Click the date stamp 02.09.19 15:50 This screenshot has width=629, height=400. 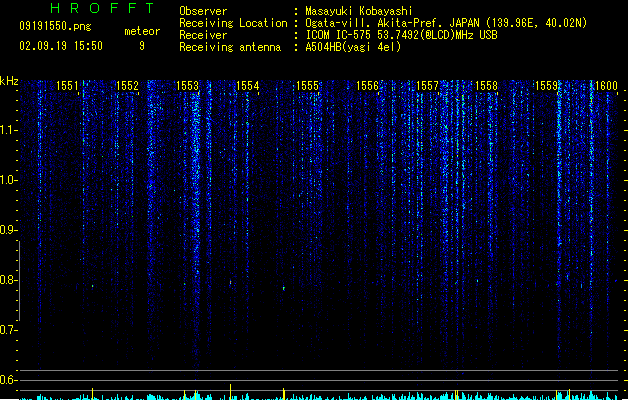[x=61, y=46]
